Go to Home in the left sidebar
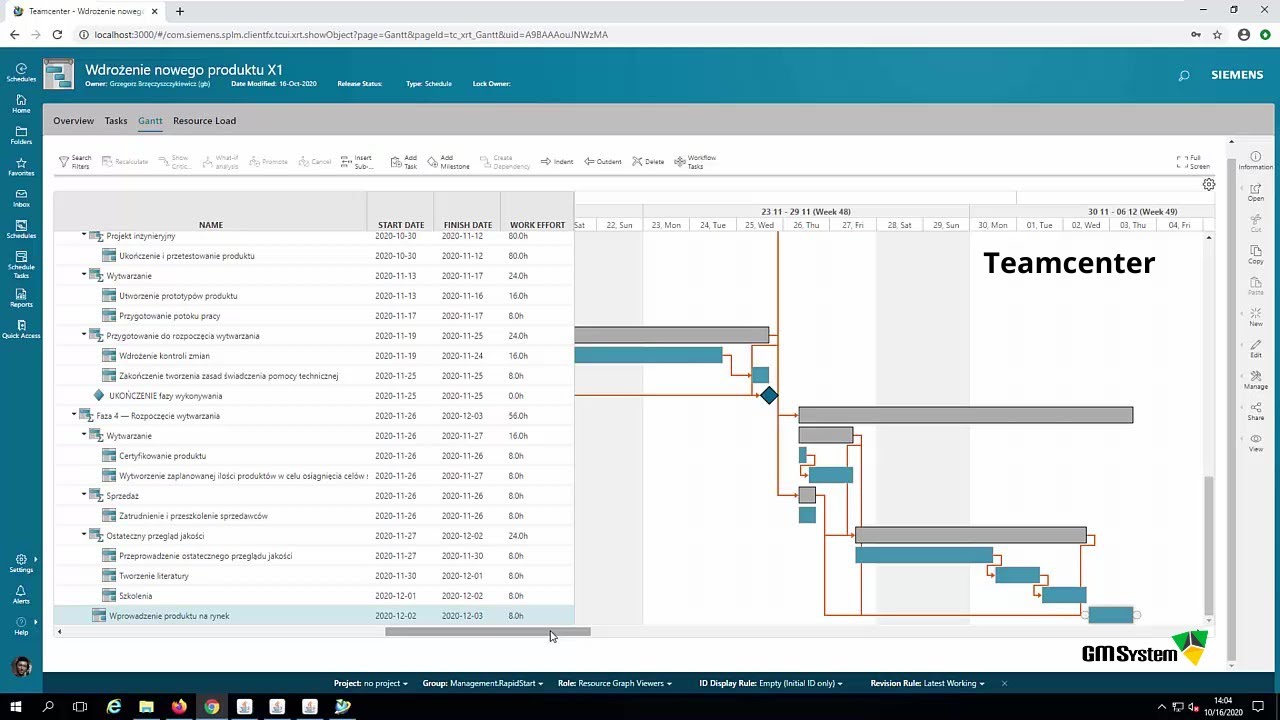 click(21, 104)
